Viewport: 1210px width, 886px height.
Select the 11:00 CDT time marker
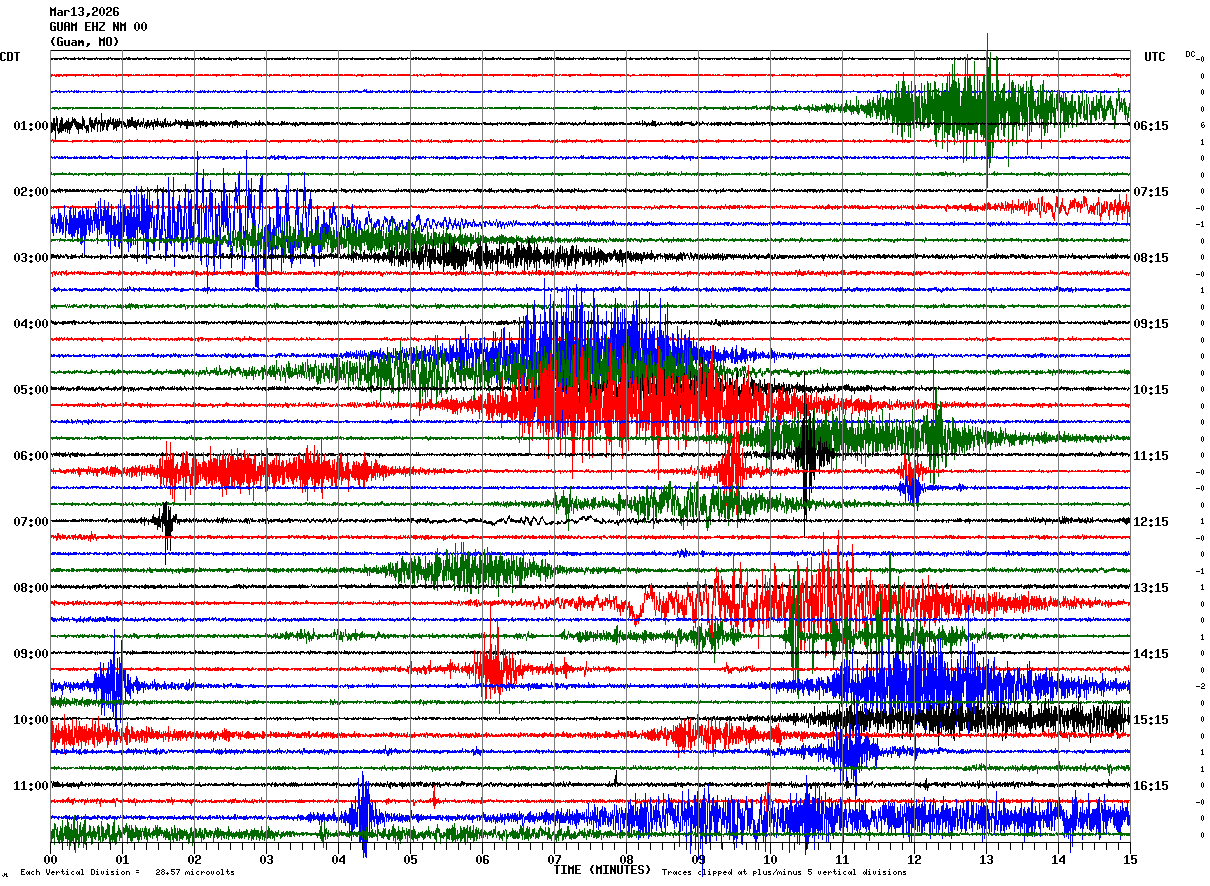[x=31, y=786]
